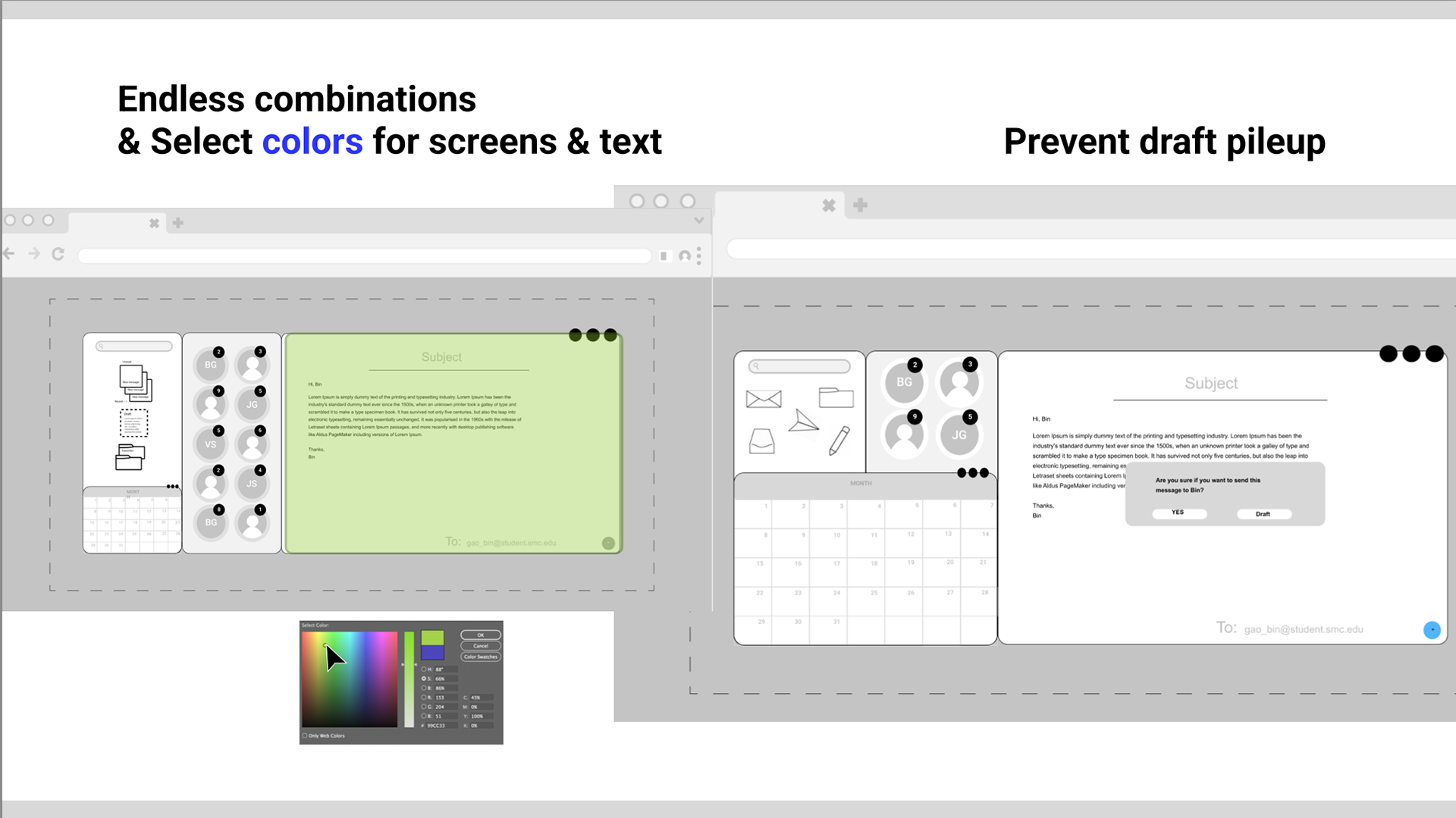The height and width of the screenshot is (818, 1456).
Task: Select anonymous contact with badge 6
Action: pos(252,444)
